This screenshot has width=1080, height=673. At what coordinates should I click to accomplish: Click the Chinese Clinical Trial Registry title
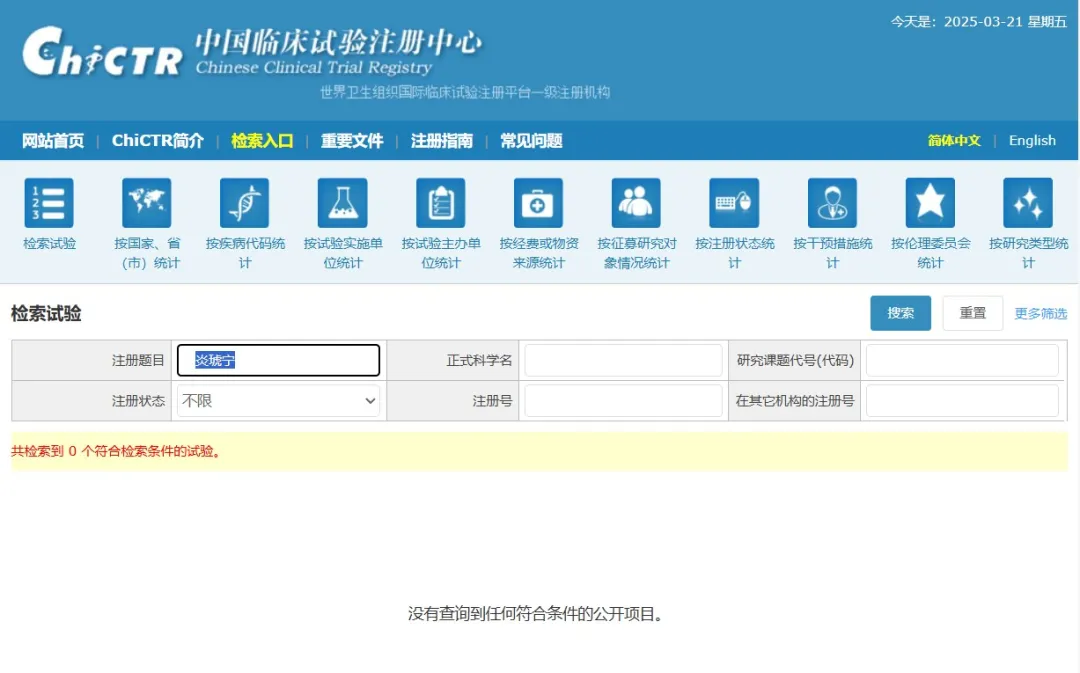coord(313,68)
